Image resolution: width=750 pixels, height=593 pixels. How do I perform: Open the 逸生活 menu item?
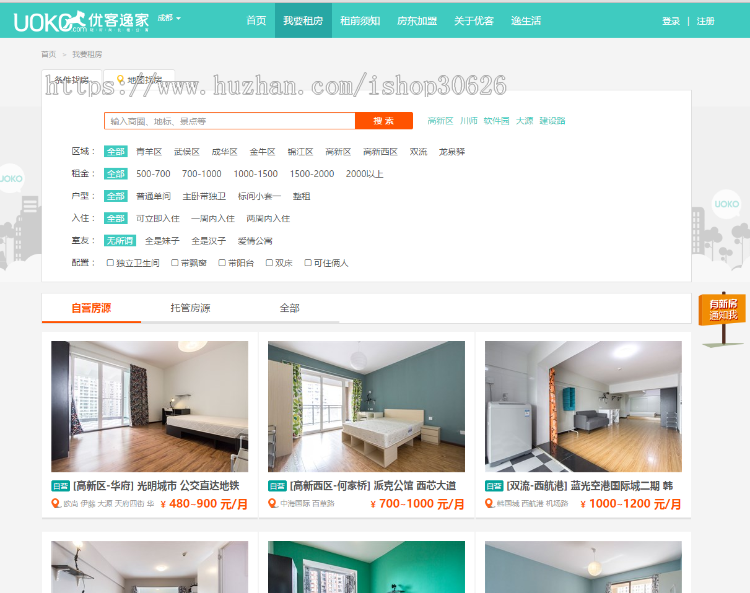526,21
